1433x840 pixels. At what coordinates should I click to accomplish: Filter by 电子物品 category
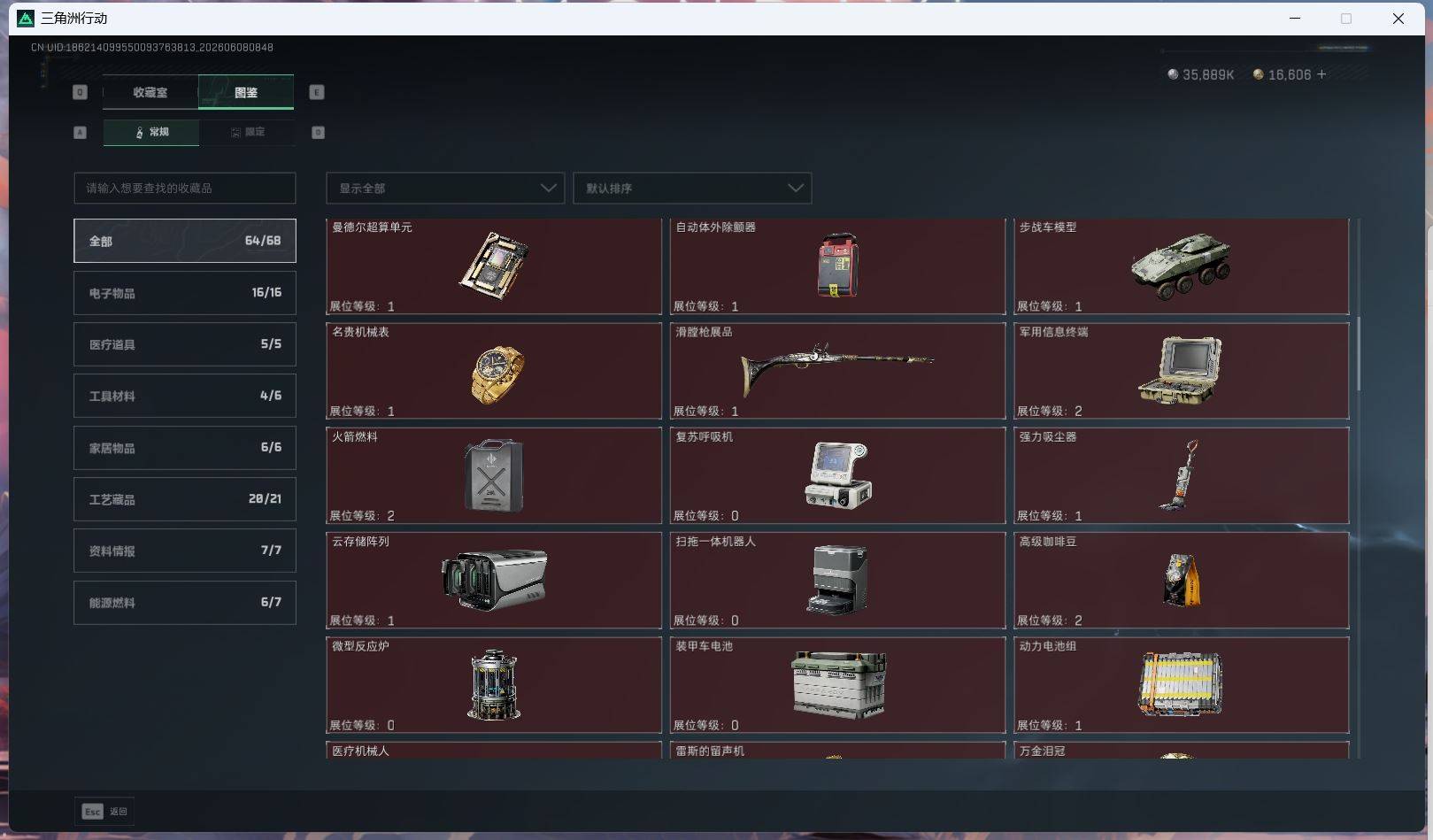point(185,292)
